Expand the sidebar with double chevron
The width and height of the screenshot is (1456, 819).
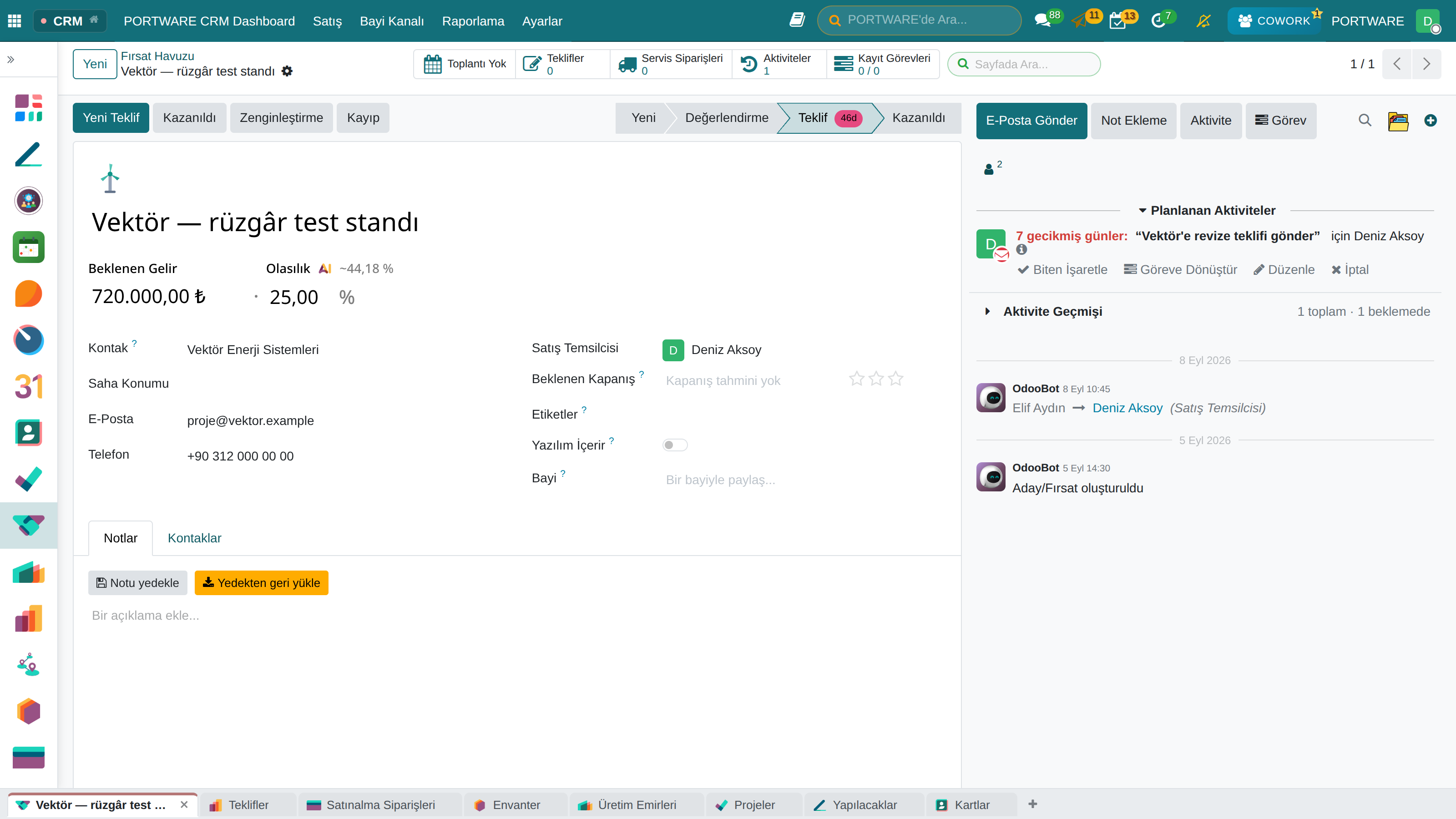coord(11,59)
